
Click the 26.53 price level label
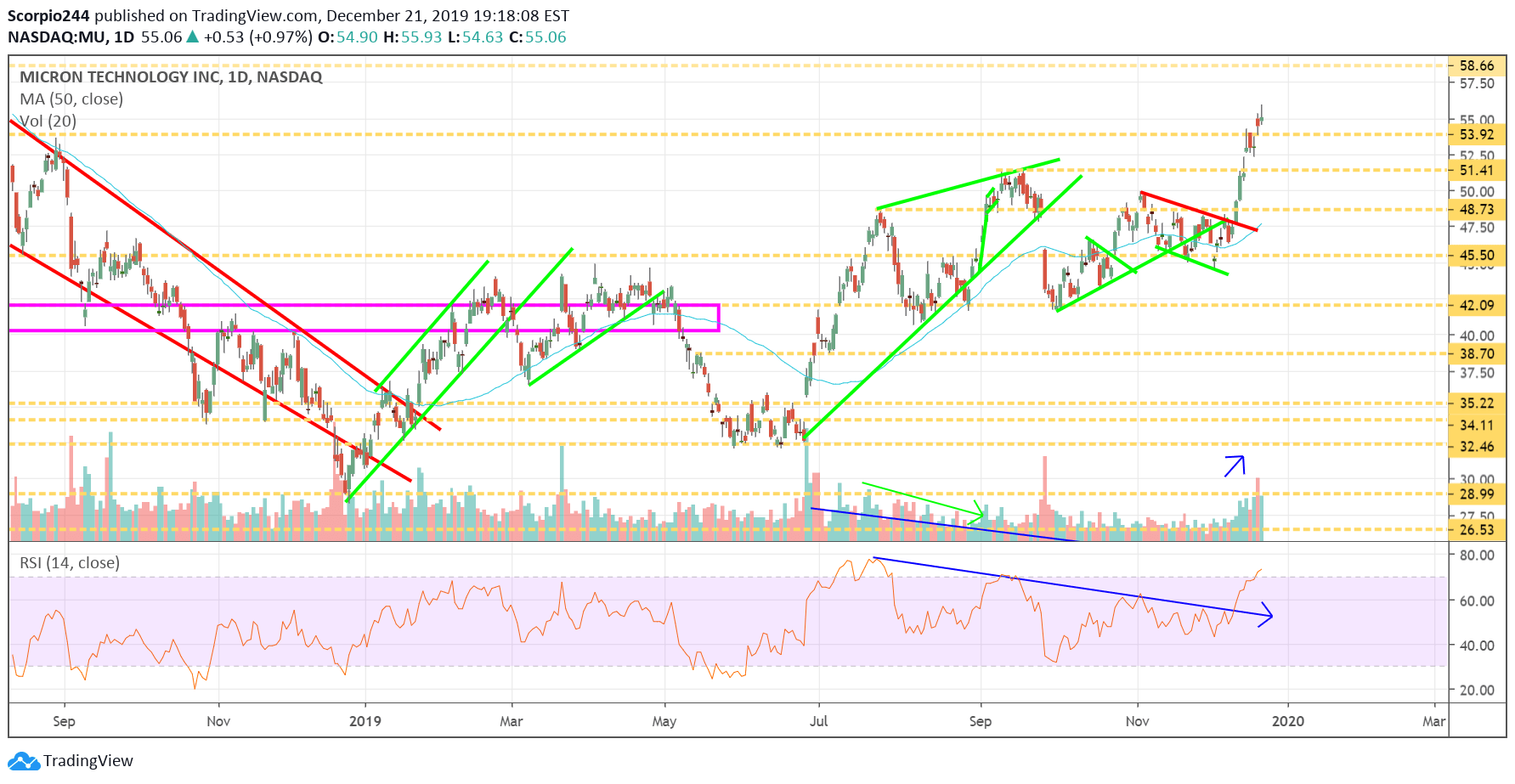click(x=1477, y=529)
